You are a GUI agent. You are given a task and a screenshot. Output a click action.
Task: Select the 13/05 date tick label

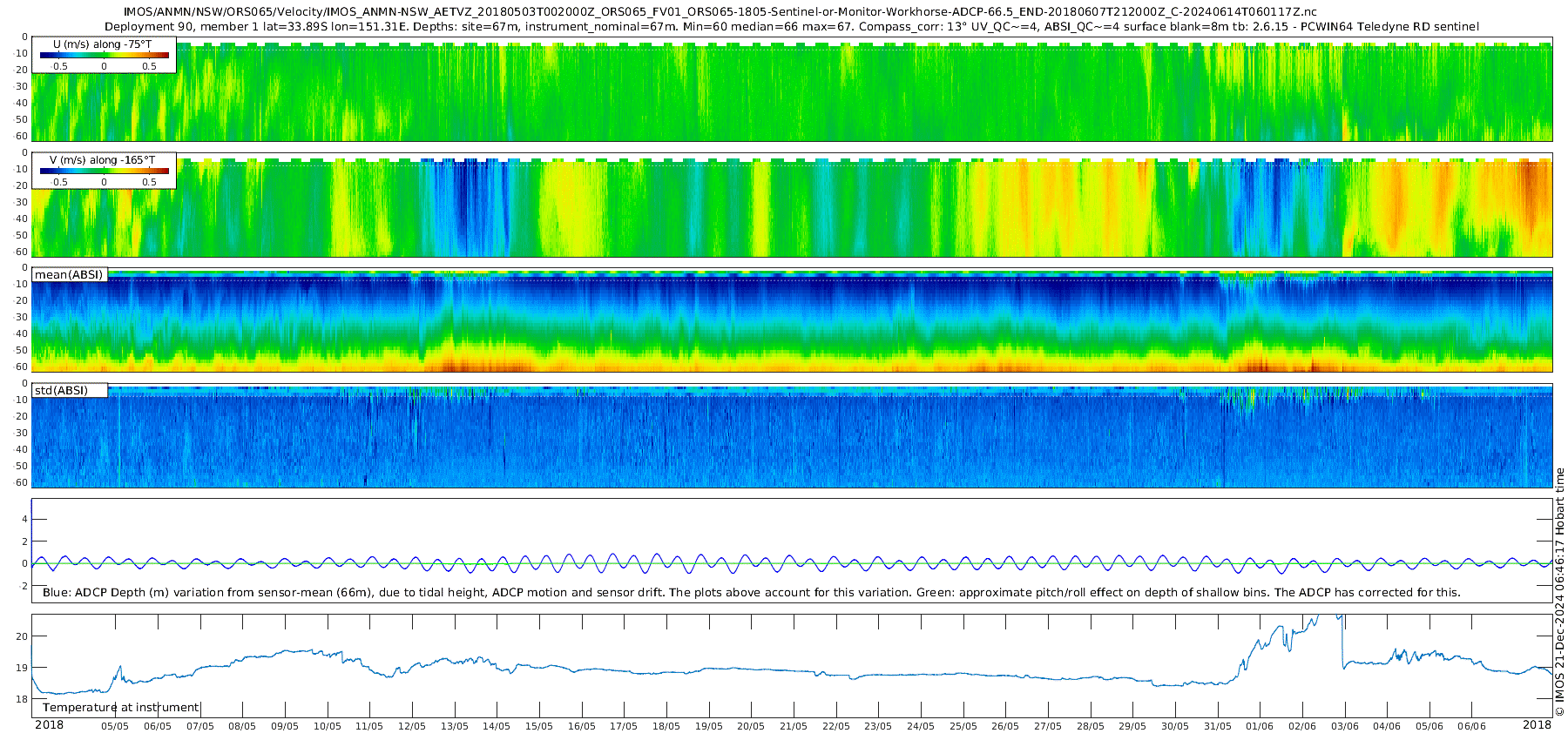454,726
